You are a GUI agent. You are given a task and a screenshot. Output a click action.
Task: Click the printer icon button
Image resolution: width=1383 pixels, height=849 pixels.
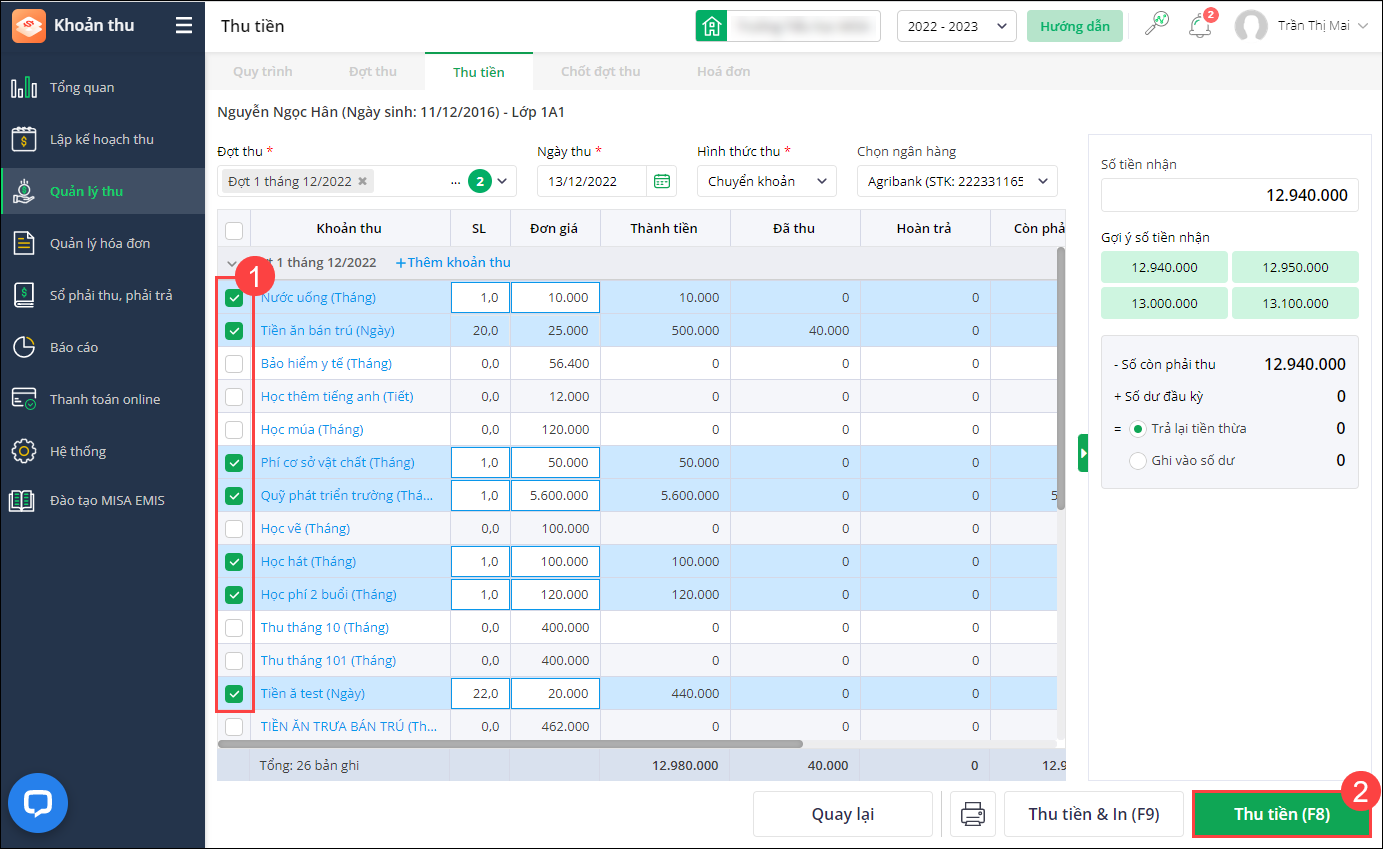click(x=972, y=814)
